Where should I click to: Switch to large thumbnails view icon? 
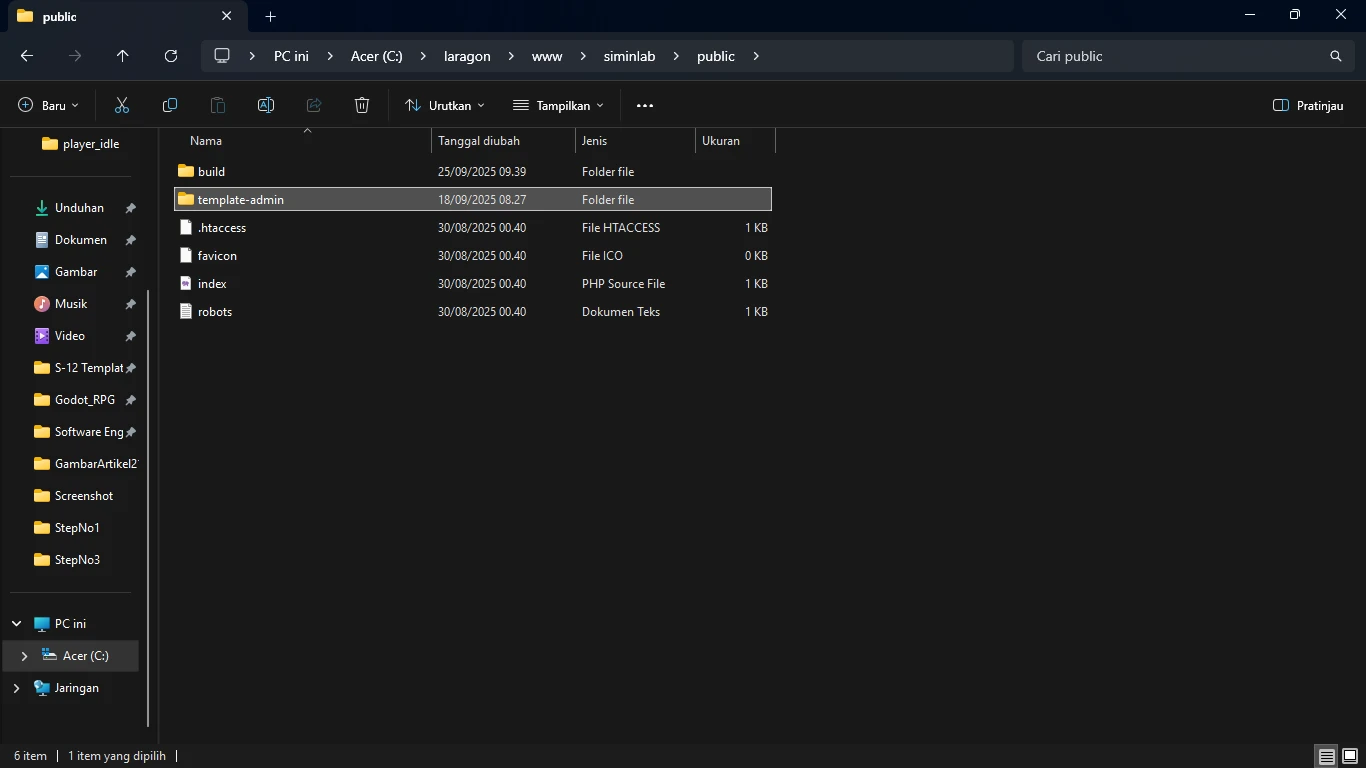(1350, 756)
